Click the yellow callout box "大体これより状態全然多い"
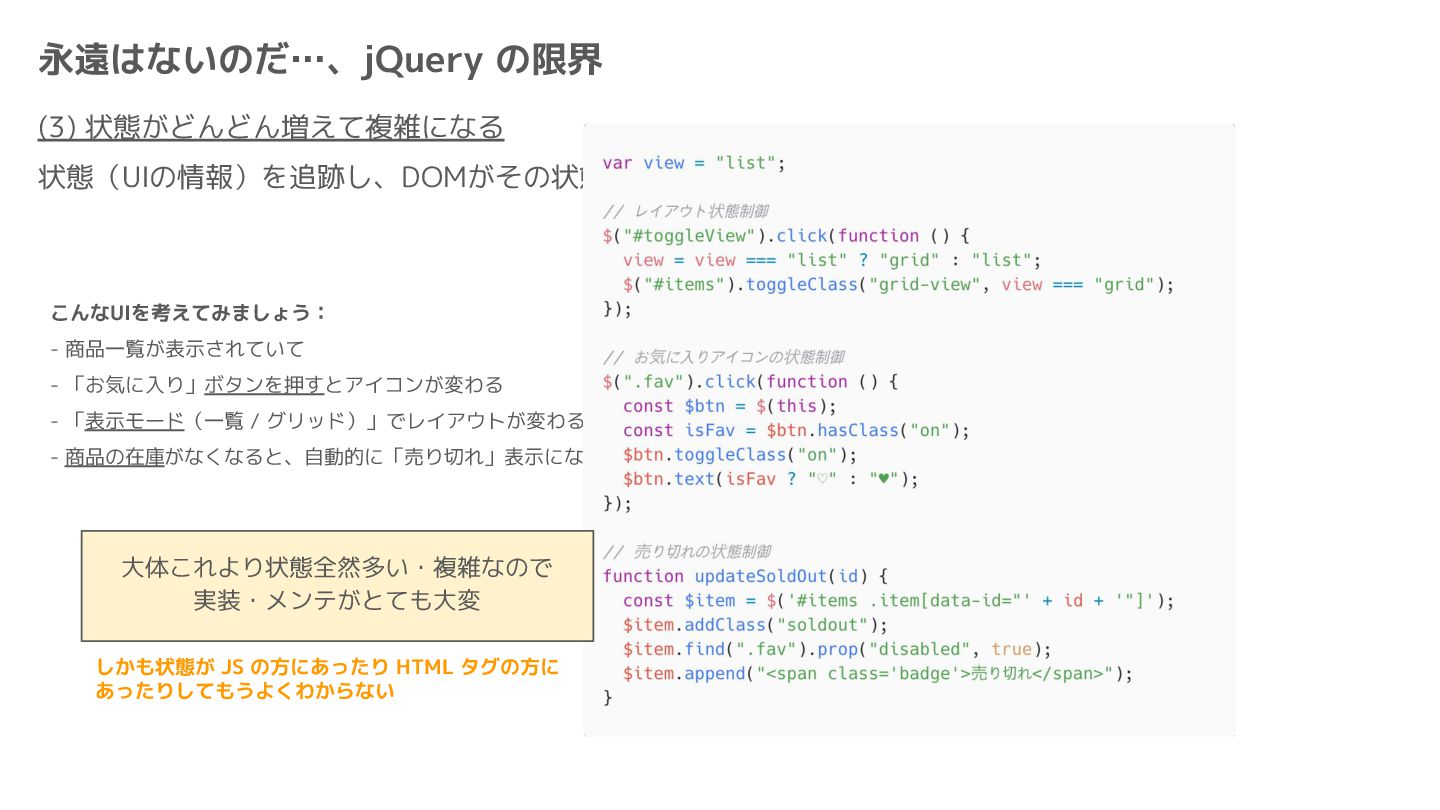Image resolution: width=1440 pixels, height=810 pixels. point(337,585)
